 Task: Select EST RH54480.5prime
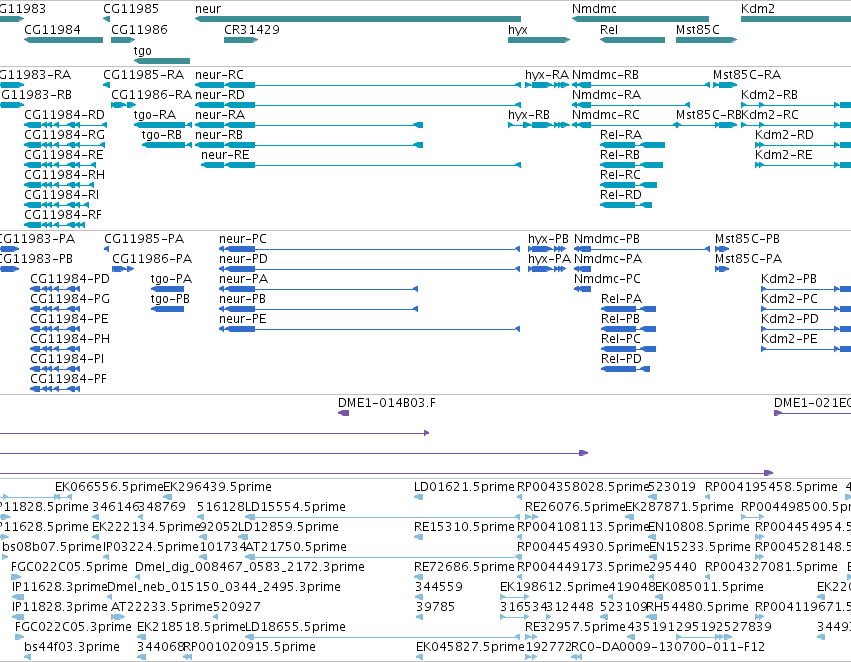(651, 617)
